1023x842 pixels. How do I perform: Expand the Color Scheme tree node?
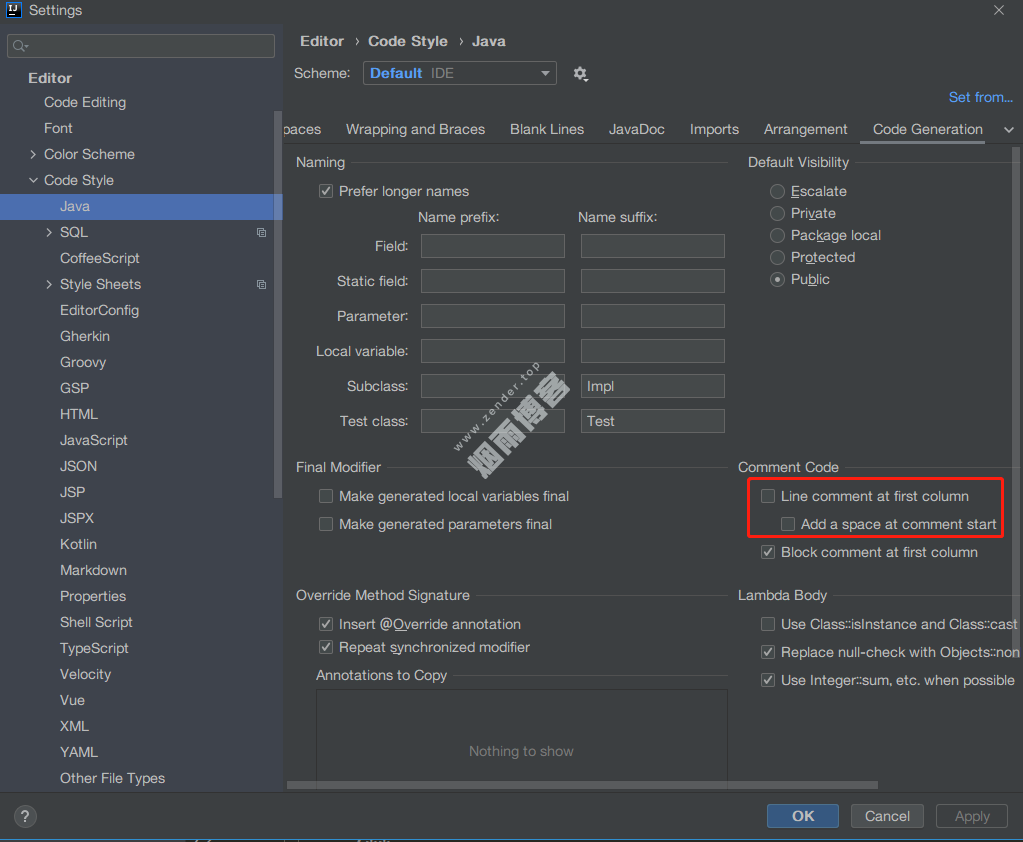(x=34, y=154)
